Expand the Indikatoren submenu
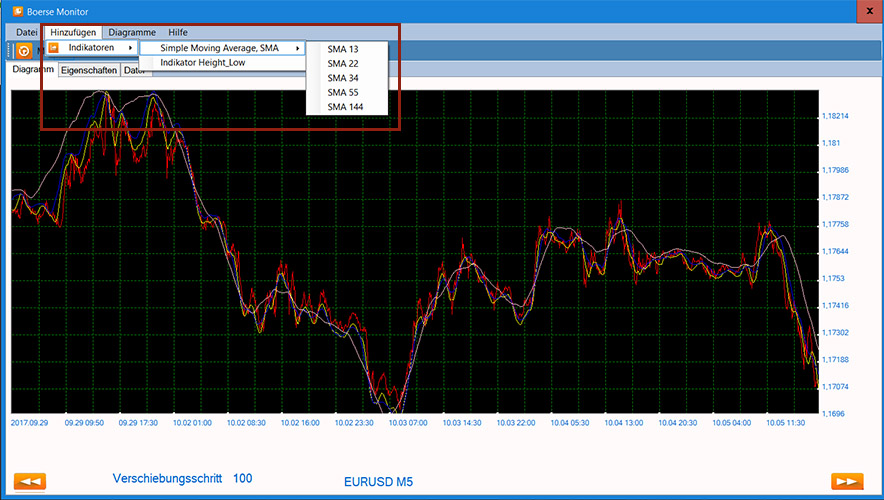Viewport: 884px width, 500px height. point(91,48)
